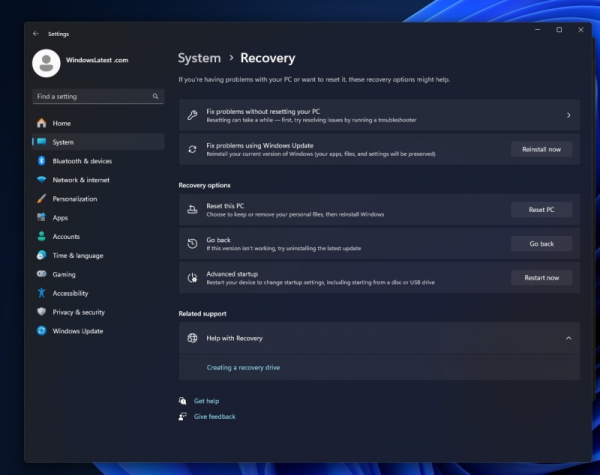The height and width of the screenshot is (475, 600).
Task: Select Bluetooth & devices in sidebar
Action: (x=99, y=161)
